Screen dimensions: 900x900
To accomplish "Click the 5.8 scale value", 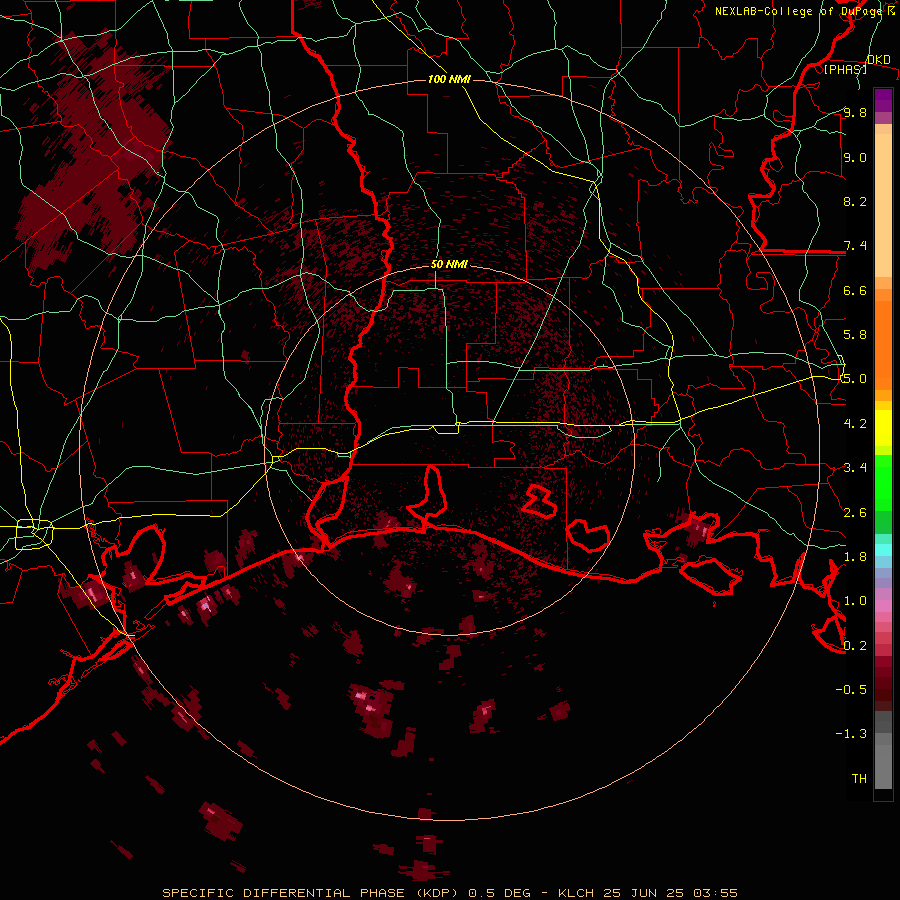I will point(855,335).
